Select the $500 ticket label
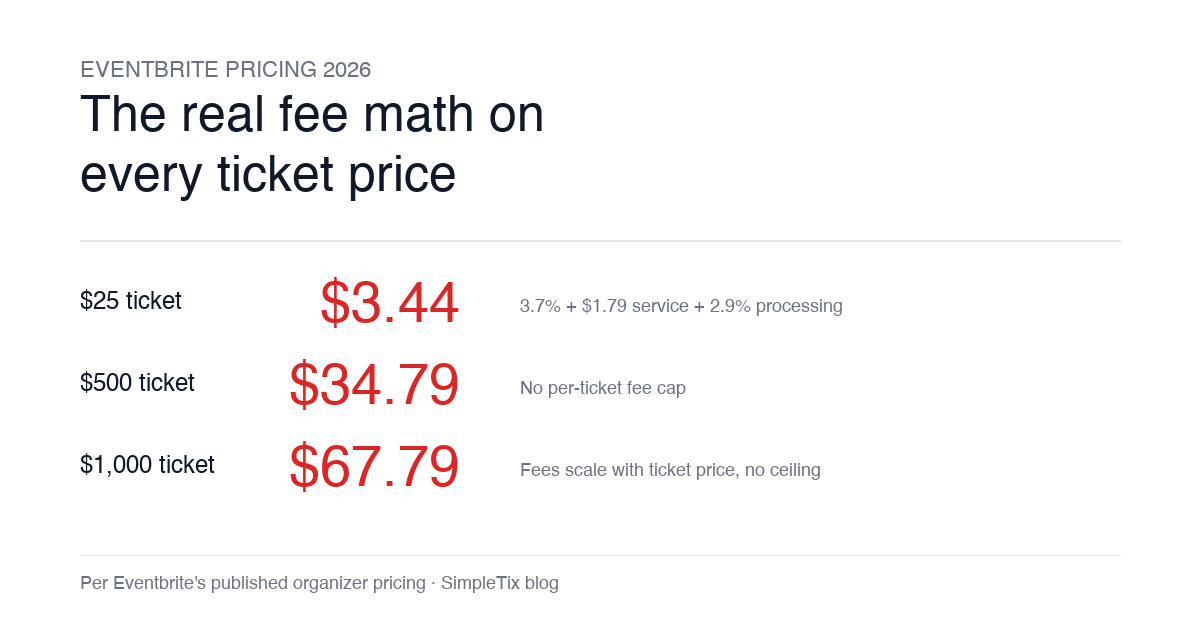This screenshot has width=1200, height=630. point(137,382)
